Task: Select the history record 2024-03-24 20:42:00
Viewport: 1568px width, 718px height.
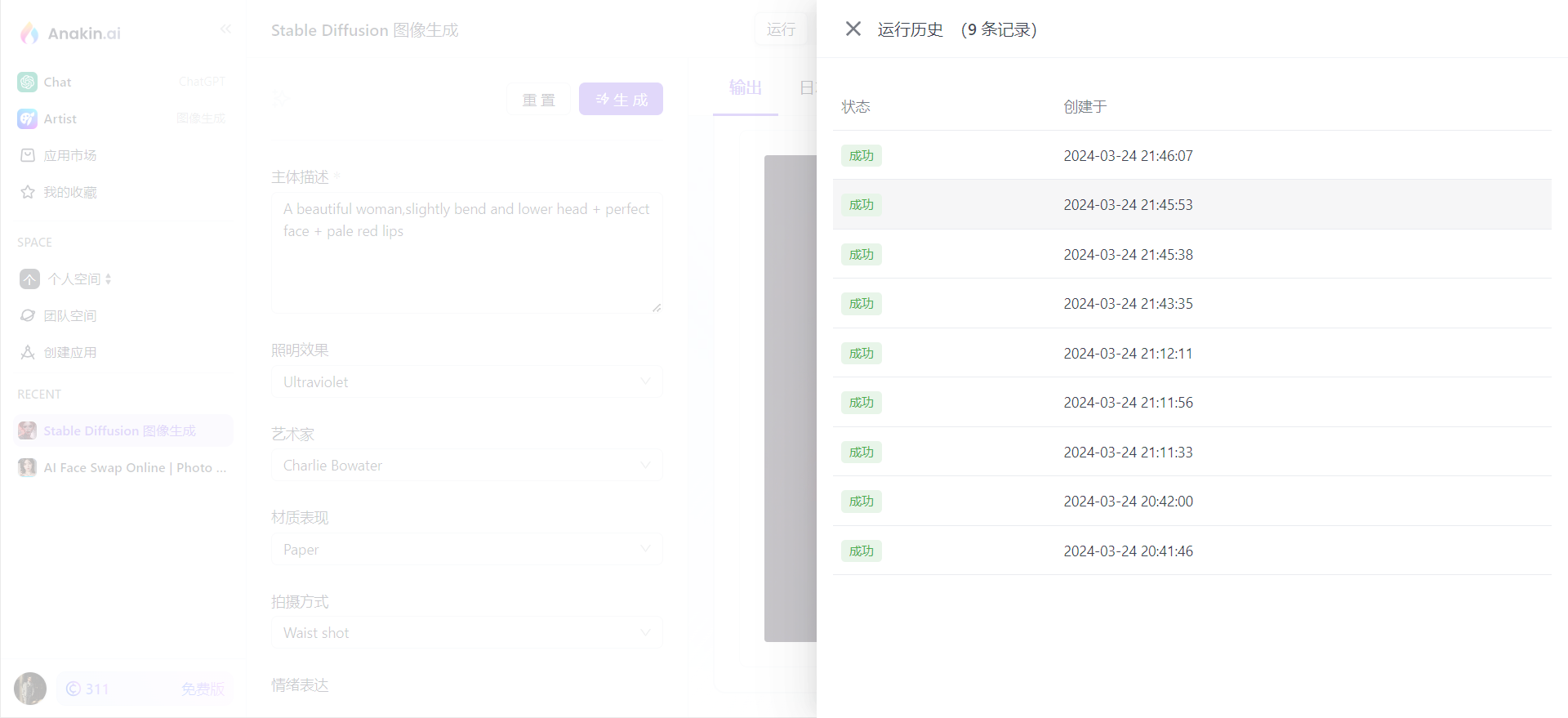Action: pyautogui.click(x=1192, y=501)
